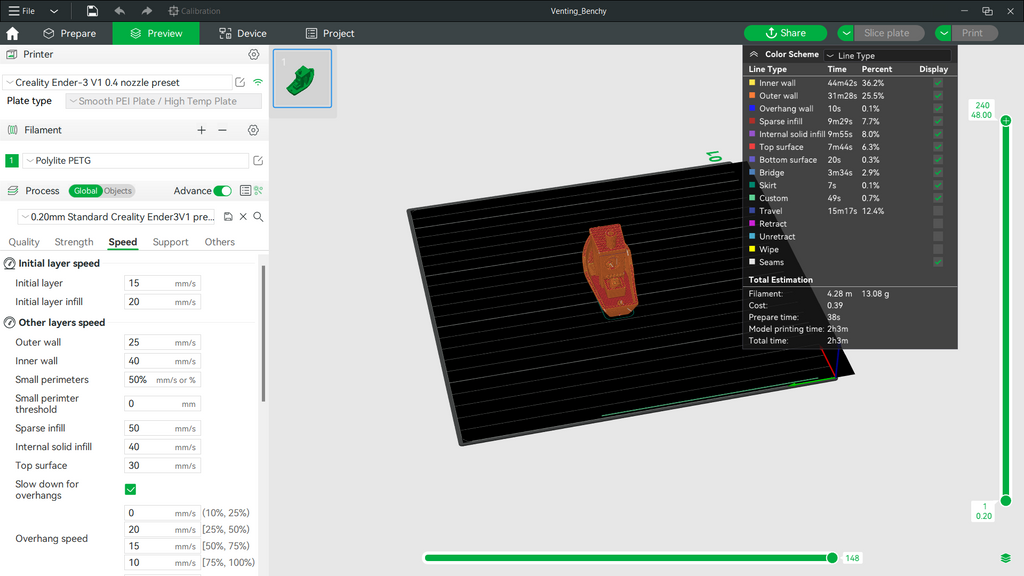Screen dimensions: 1024x576
Task: Open the Print dropdown arrow
Action: click(944, 33)
